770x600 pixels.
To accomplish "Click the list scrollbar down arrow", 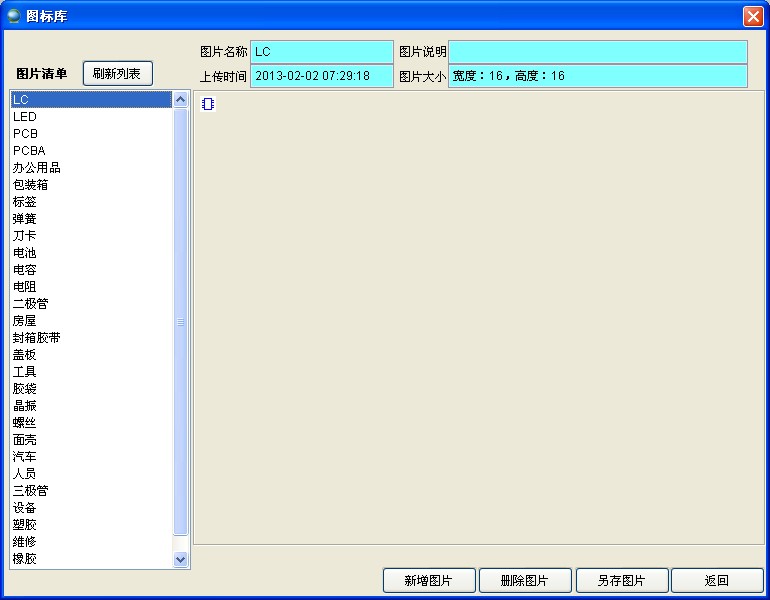I will tap(181, 560).
